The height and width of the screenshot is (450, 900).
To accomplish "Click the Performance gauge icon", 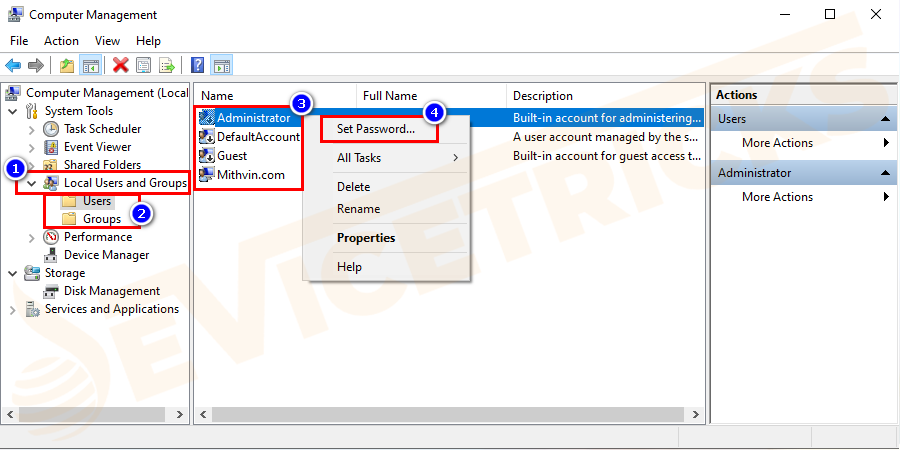I will tap(51, 237).
